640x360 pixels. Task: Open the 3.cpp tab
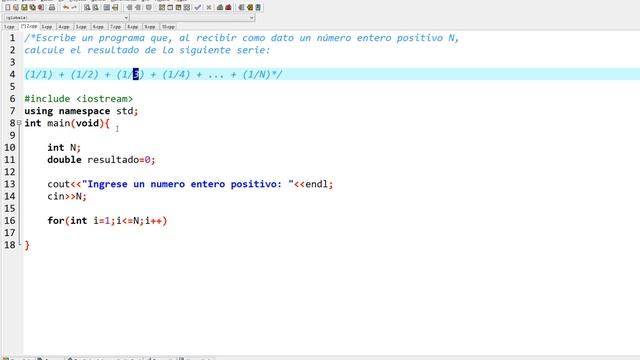tap(47, 27)
